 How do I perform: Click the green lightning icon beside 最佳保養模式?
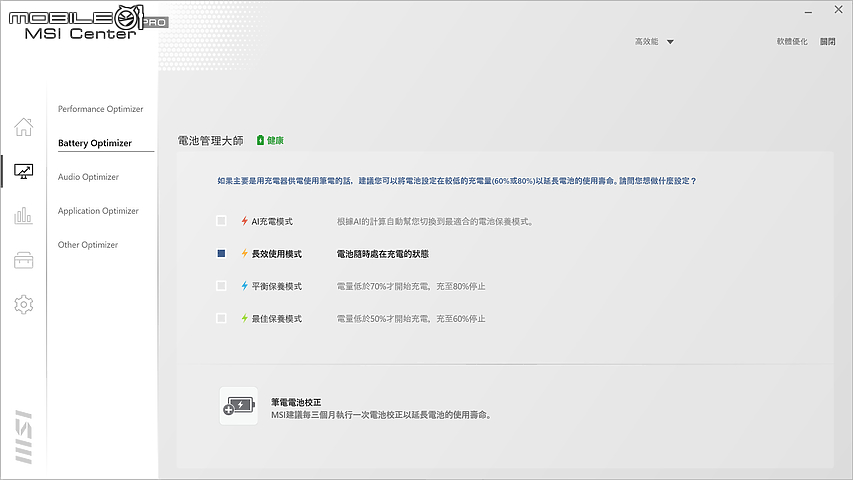245,318
